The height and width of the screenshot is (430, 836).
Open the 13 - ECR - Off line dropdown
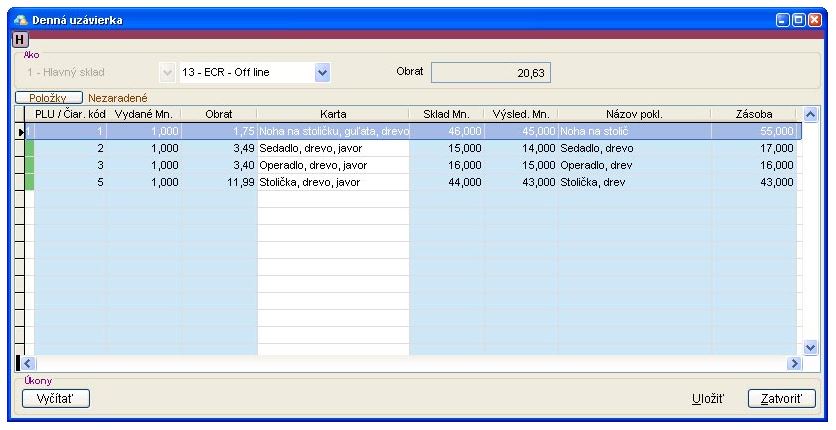321,72
